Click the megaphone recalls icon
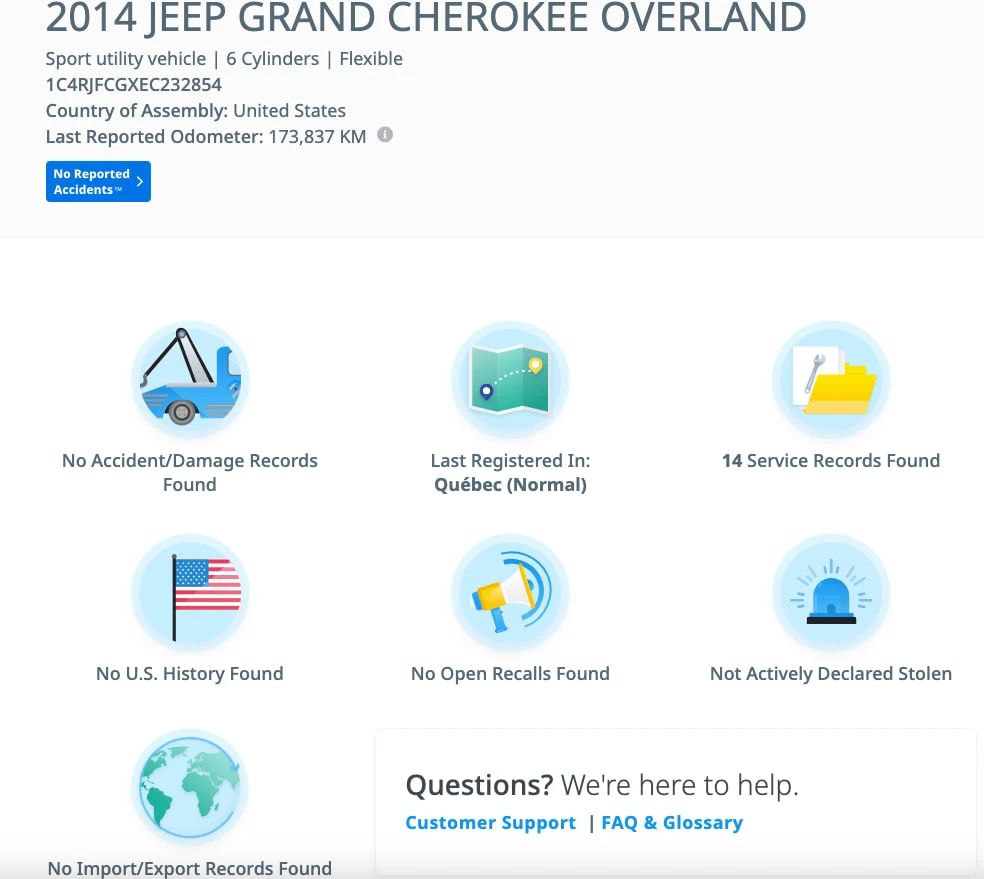This screenshot has height=879, width=984. (510, 593)
